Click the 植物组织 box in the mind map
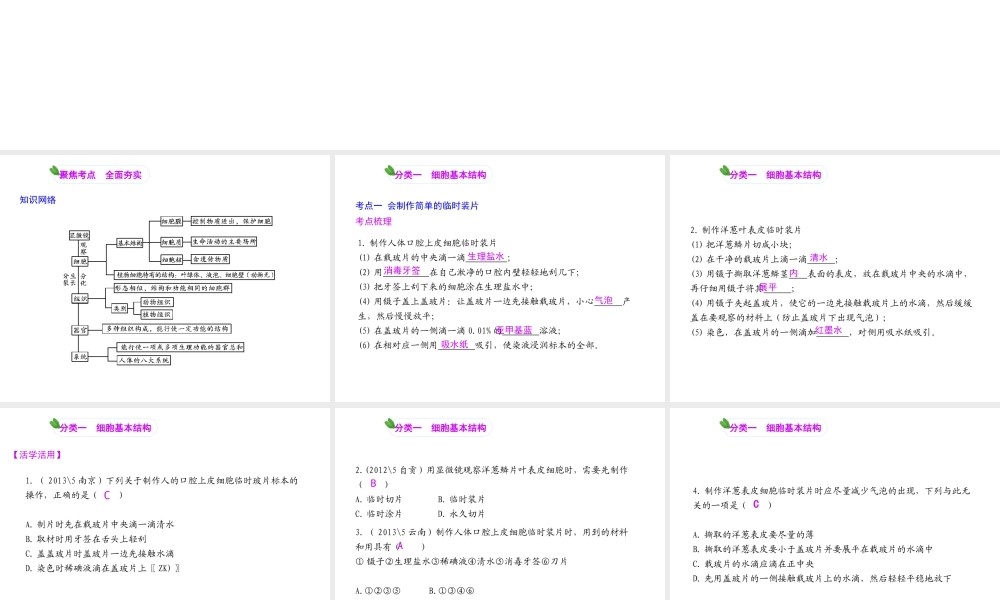 click(156, 314)
